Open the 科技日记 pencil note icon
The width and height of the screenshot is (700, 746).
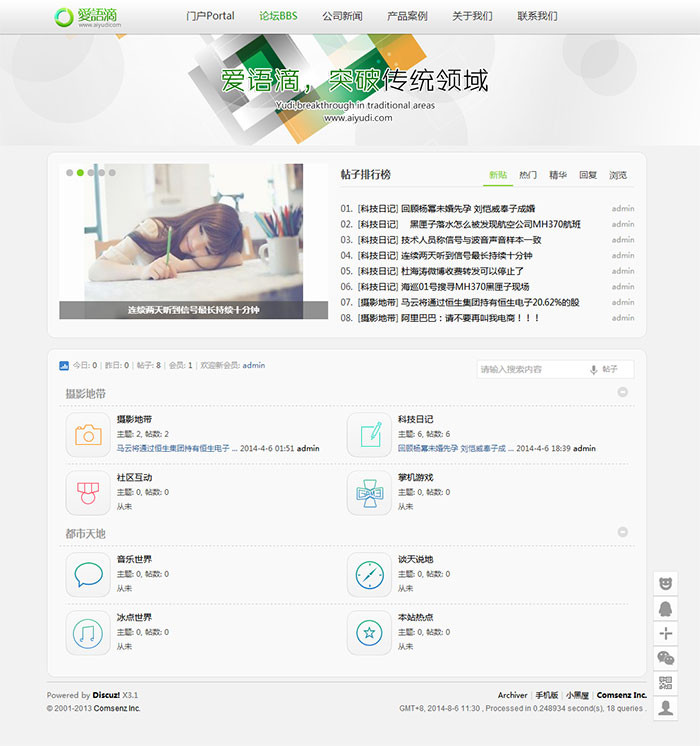[369, 435]
